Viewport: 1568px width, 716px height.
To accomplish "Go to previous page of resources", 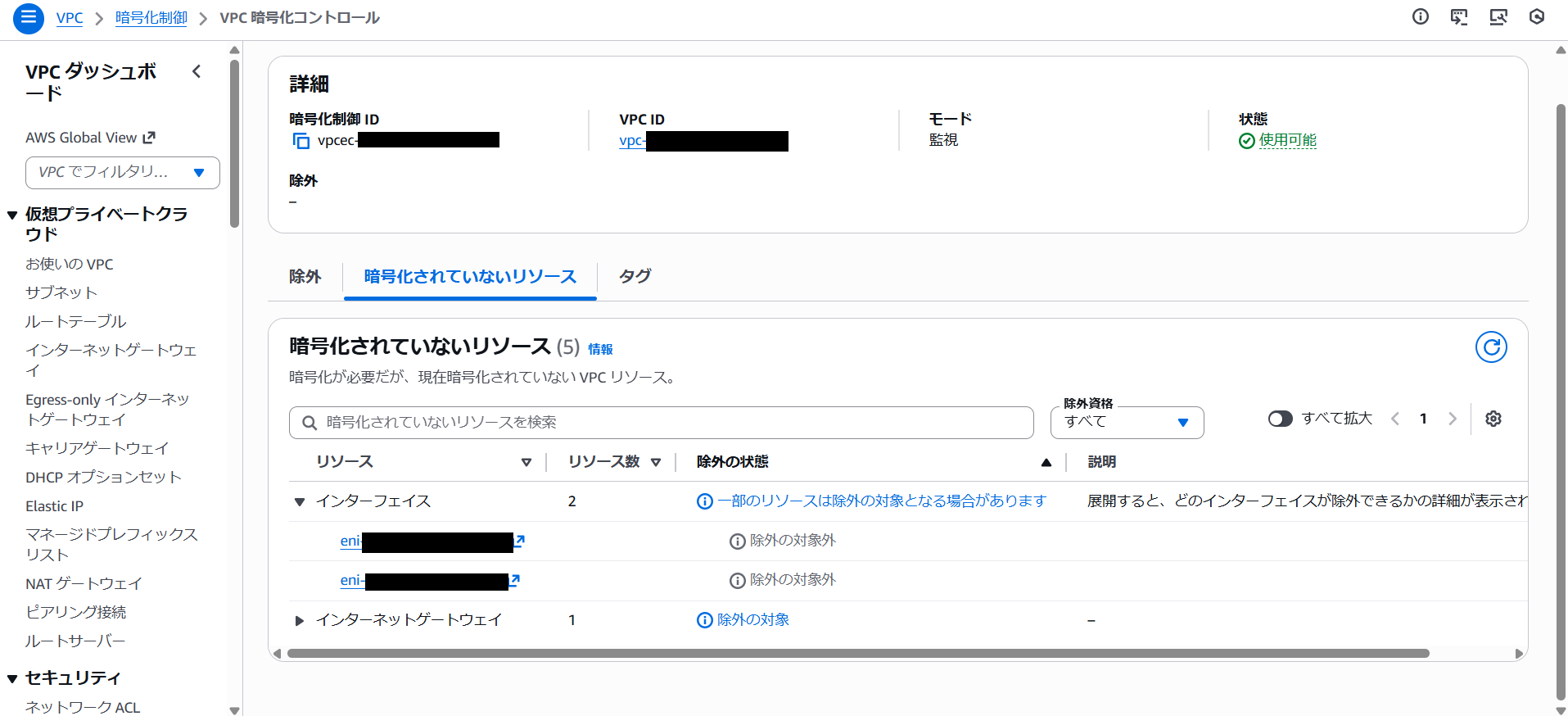I will pyautogui.click(x=1395, y=419).
